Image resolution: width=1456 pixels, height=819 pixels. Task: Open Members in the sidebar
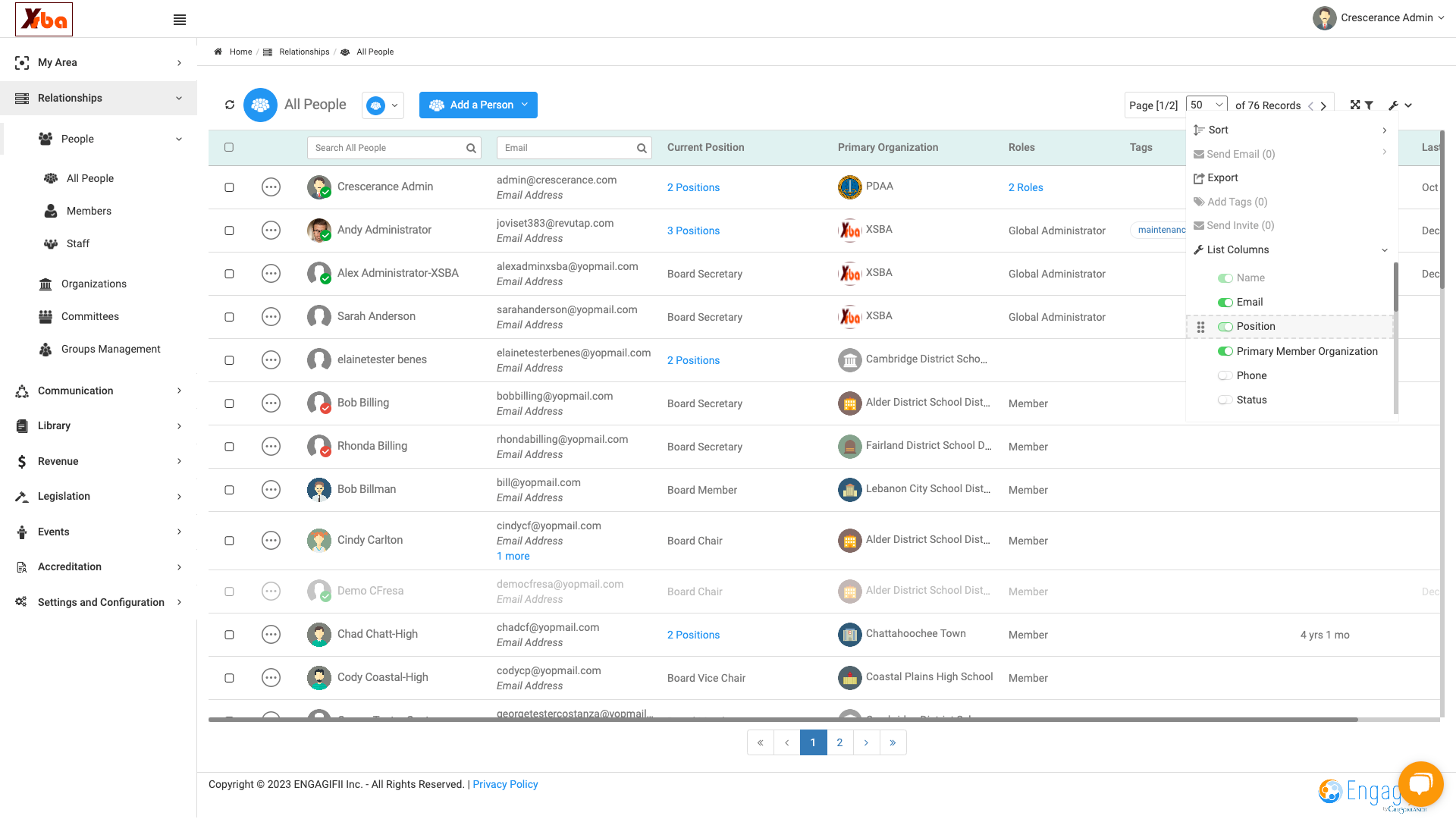click(x=89, y=211)
